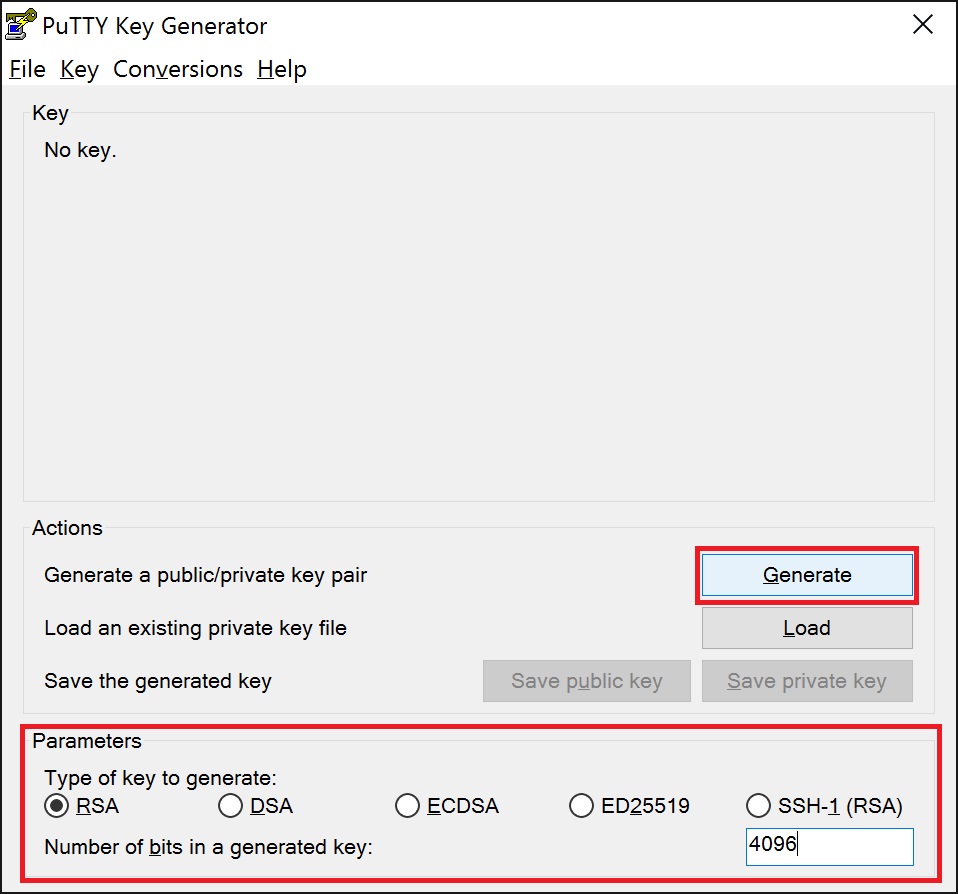Click the Actions section label
This screenshot has width=958, height=894.
click(67, 528)
